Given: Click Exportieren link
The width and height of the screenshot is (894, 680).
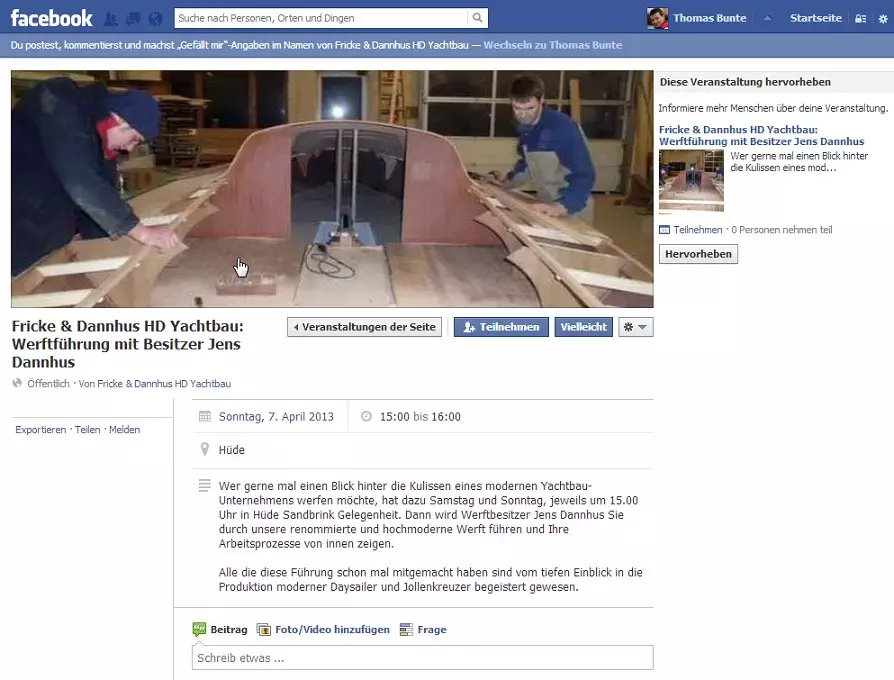Looking at the screenshot, I should (x=40, y=430).
